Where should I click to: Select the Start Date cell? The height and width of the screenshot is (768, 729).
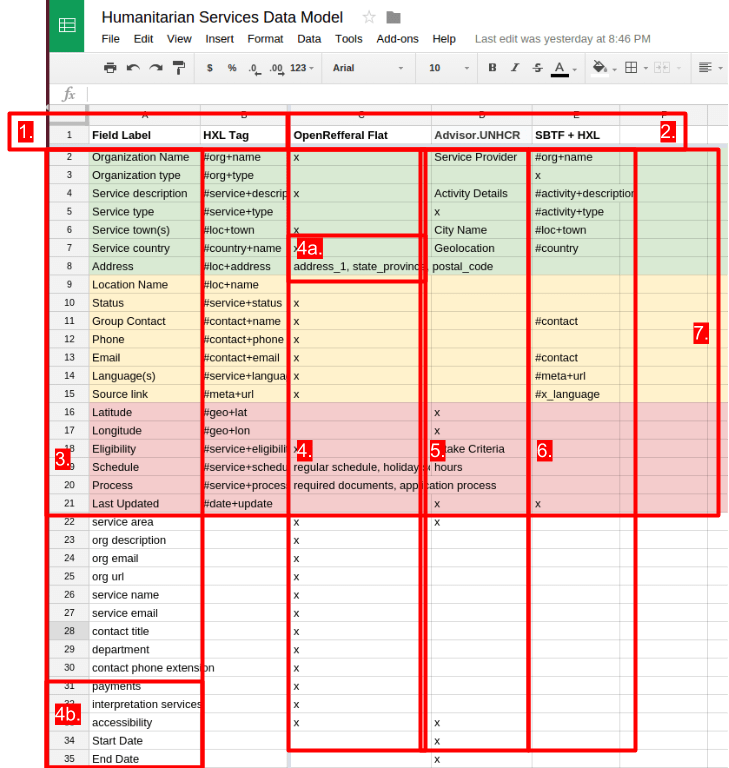[145, 741]
